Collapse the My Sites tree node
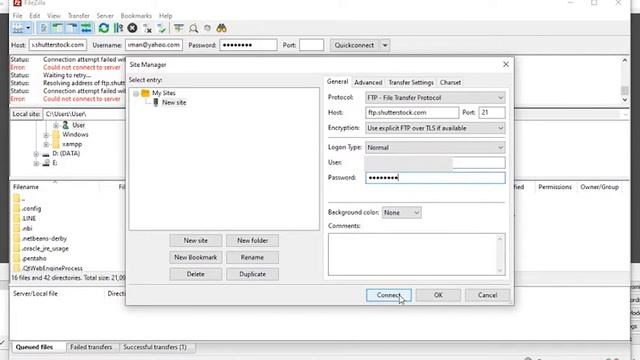 136,93
